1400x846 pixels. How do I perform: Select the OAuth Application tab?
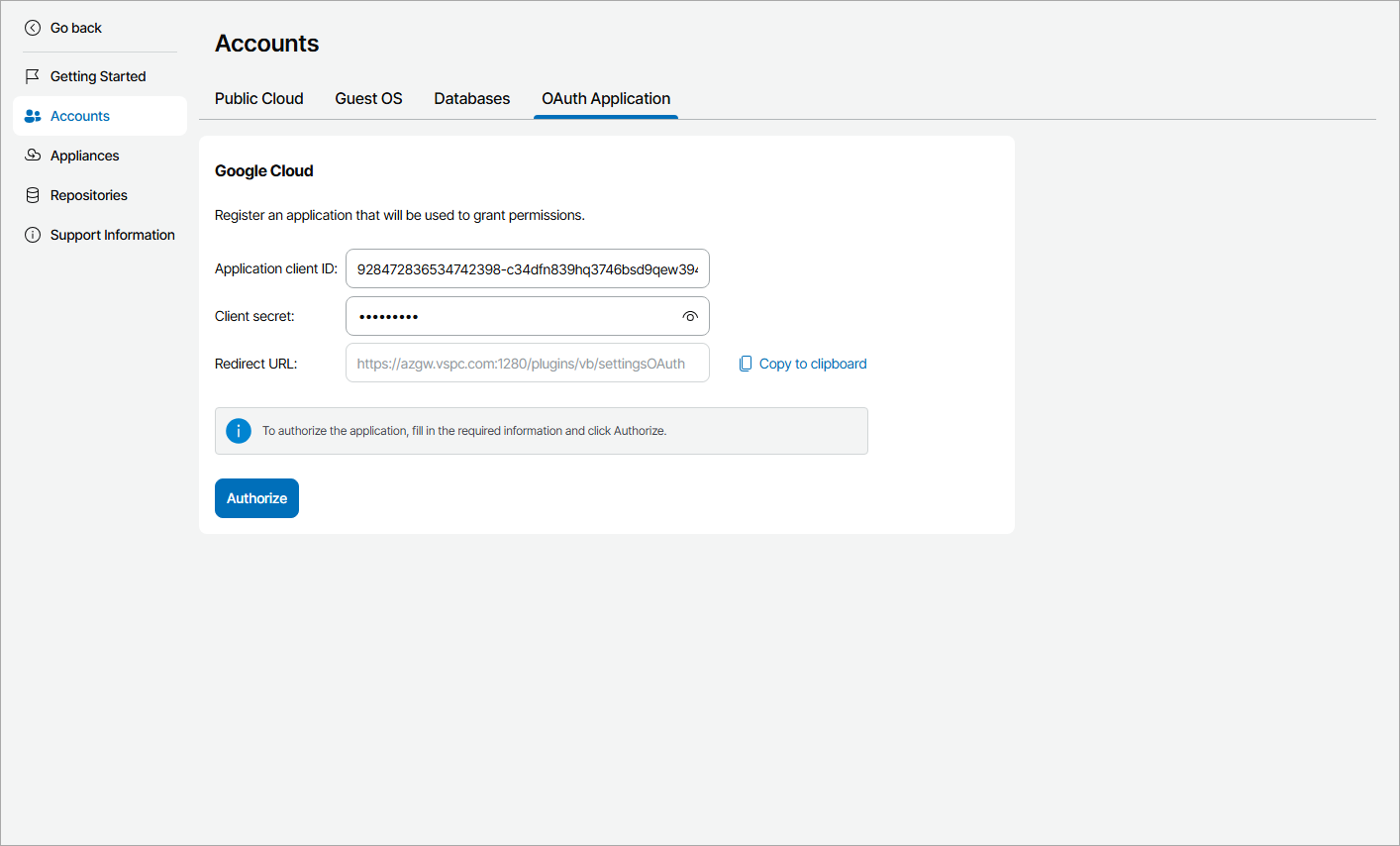point(606,98)
